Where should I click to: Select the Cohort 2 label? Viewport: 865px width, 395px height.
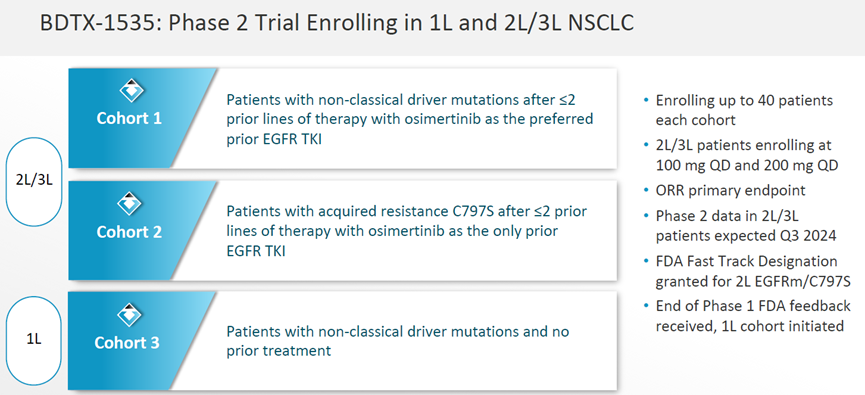pos(129,232)
